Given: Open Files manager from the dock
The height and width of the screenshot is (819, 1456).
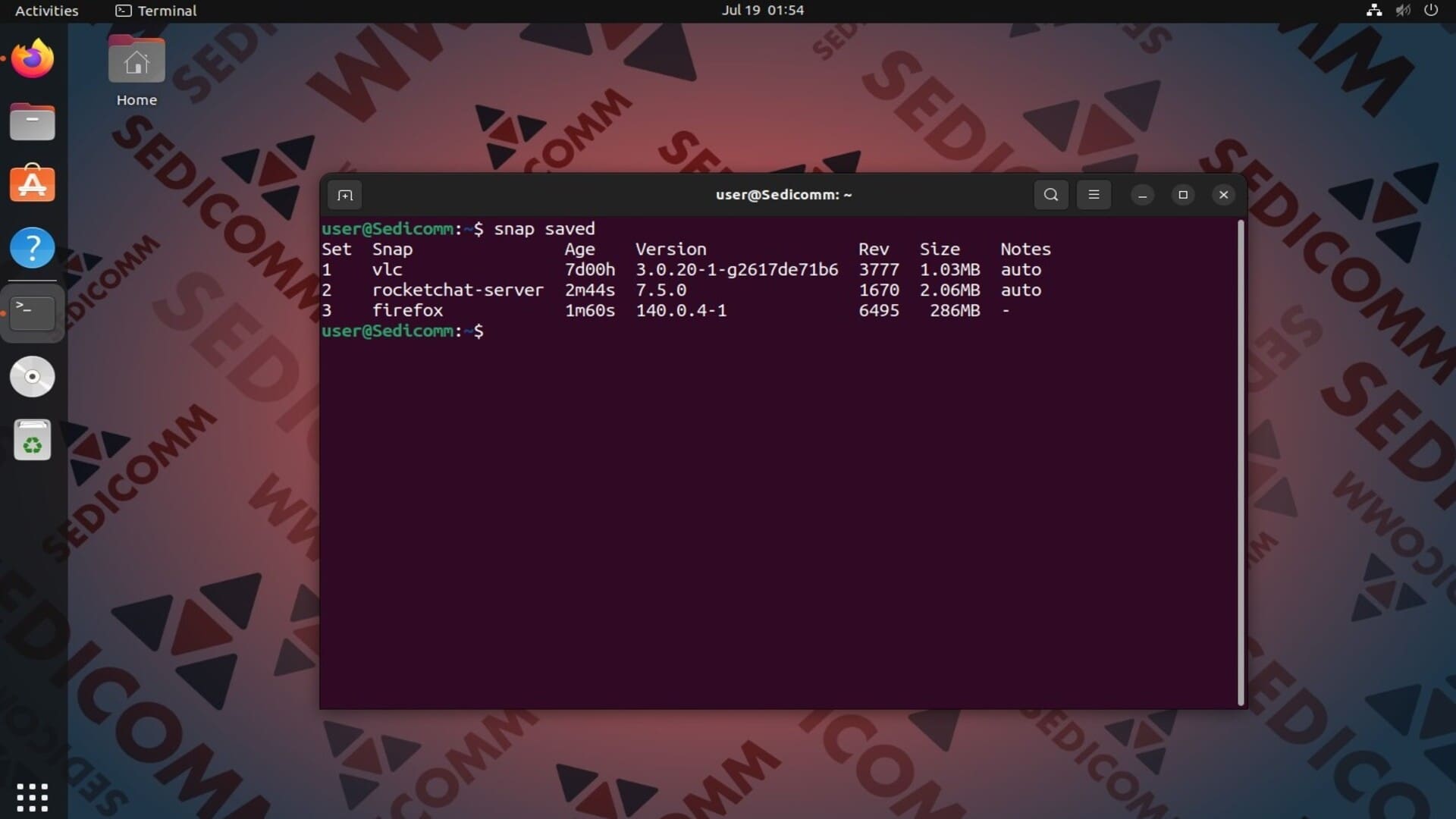Looking at the screenshot, I should point(33,121).
